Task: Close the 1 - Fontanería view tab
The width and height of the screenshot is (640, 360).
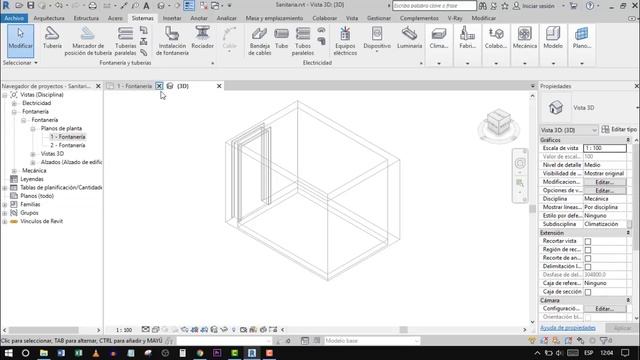Action: [x=159, y=86]
